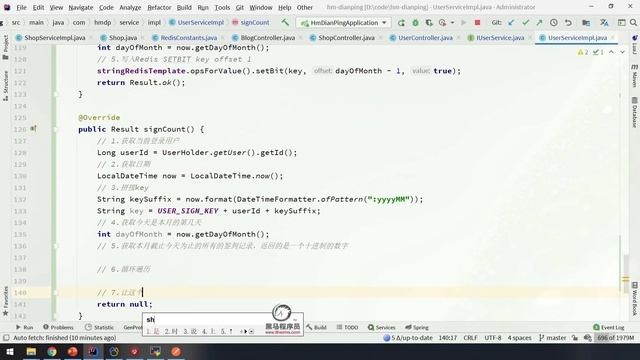The image size is (640, 360).
Task: Open the 4 spaces indent selector
Action: 519,338
